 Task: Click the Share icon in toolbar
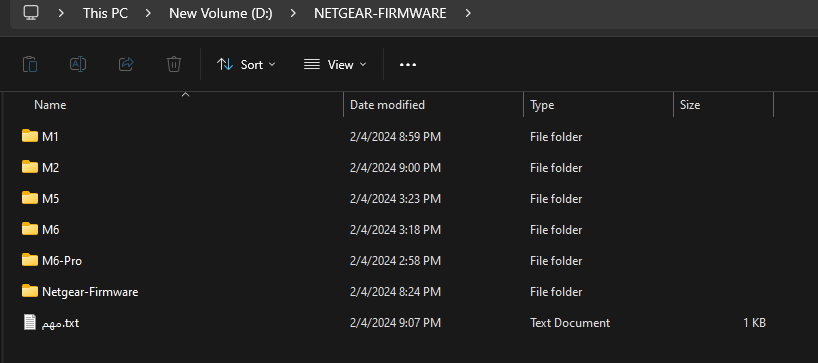point(126,64)
